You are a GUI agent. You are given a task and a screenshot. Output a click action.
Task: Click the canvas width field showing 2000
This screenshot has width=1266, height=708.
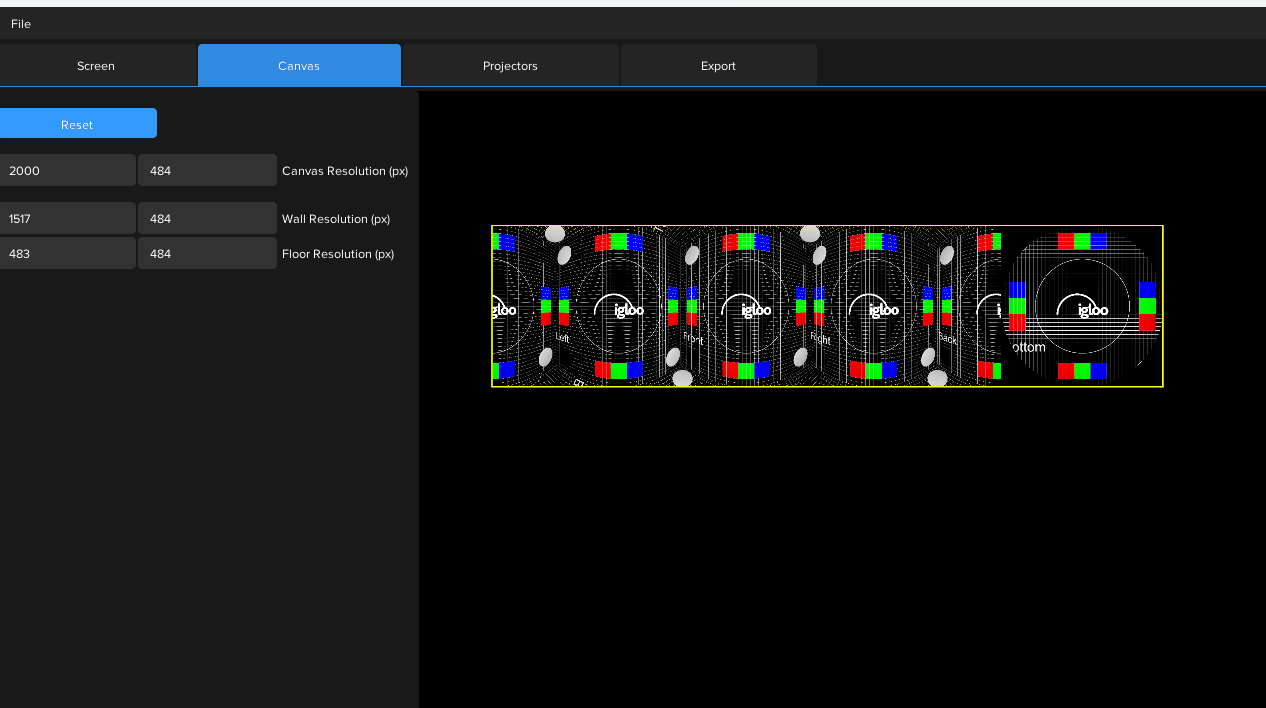pyautogui.click(x=67, y=170)
